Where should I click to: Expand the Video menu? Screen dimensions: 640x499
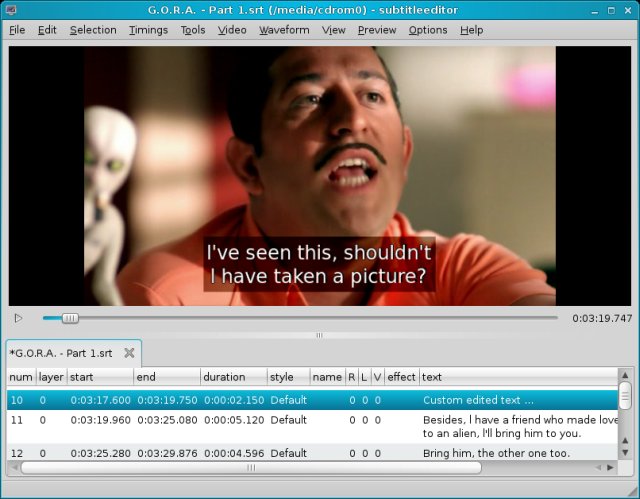tap(232, 30)
